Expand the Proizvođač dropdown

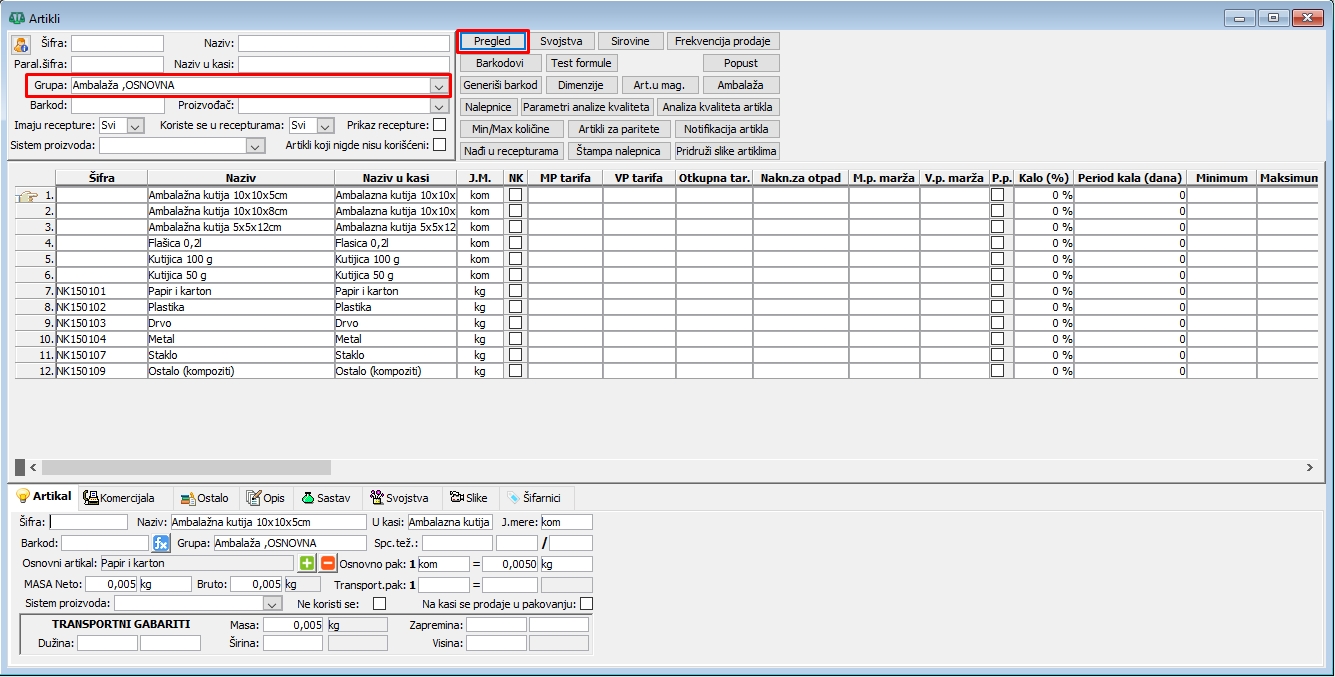(438, 106)
